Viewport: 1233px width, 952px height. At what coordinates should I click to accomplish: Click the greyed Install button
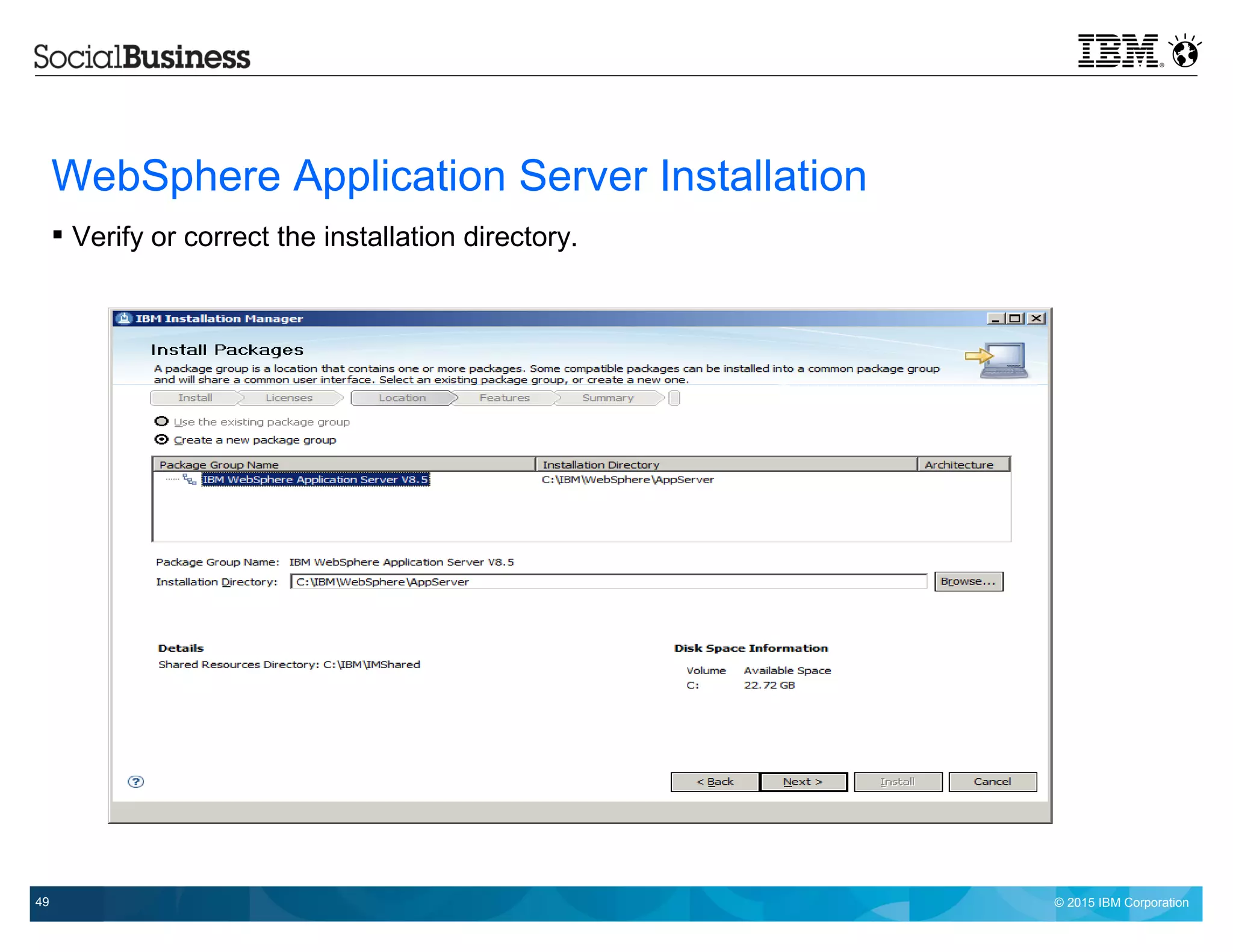click(898, 782)
